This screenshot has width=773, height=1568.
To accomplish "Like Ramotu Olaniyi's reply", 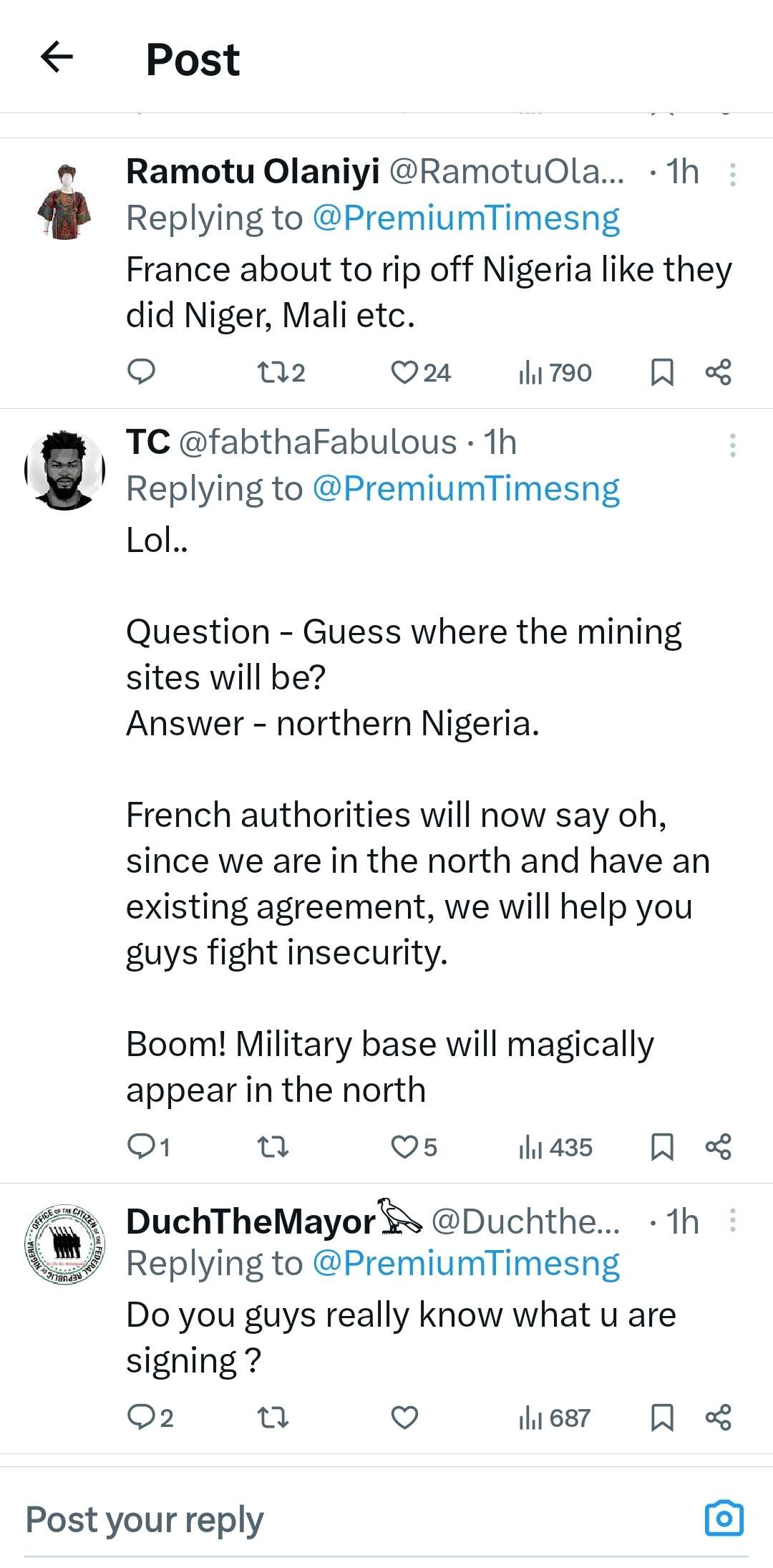I will click(x=404, y=372).
